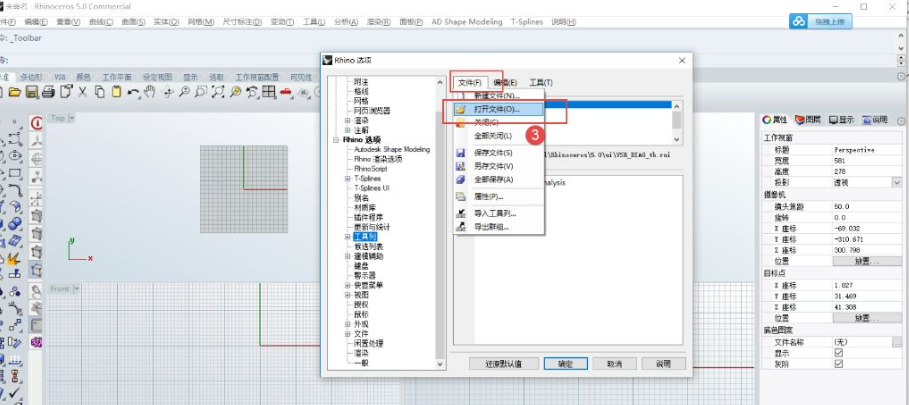Expand the 渲染 tree node

click(348, 121)
